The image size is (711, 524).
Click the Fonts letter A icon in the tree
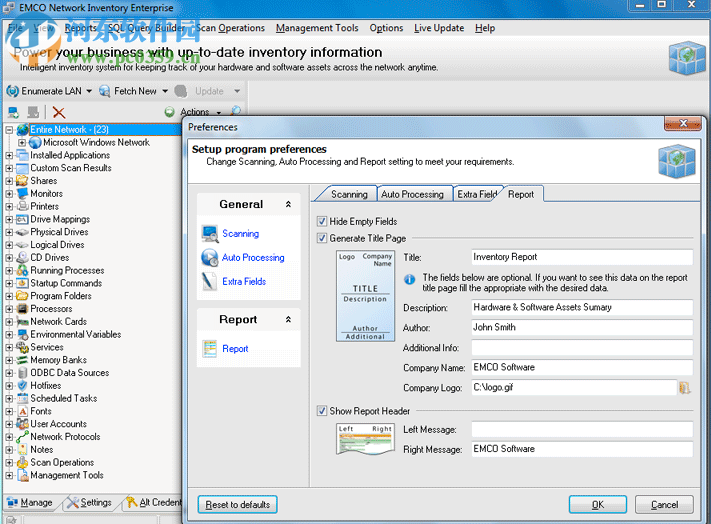pos(23,411)
